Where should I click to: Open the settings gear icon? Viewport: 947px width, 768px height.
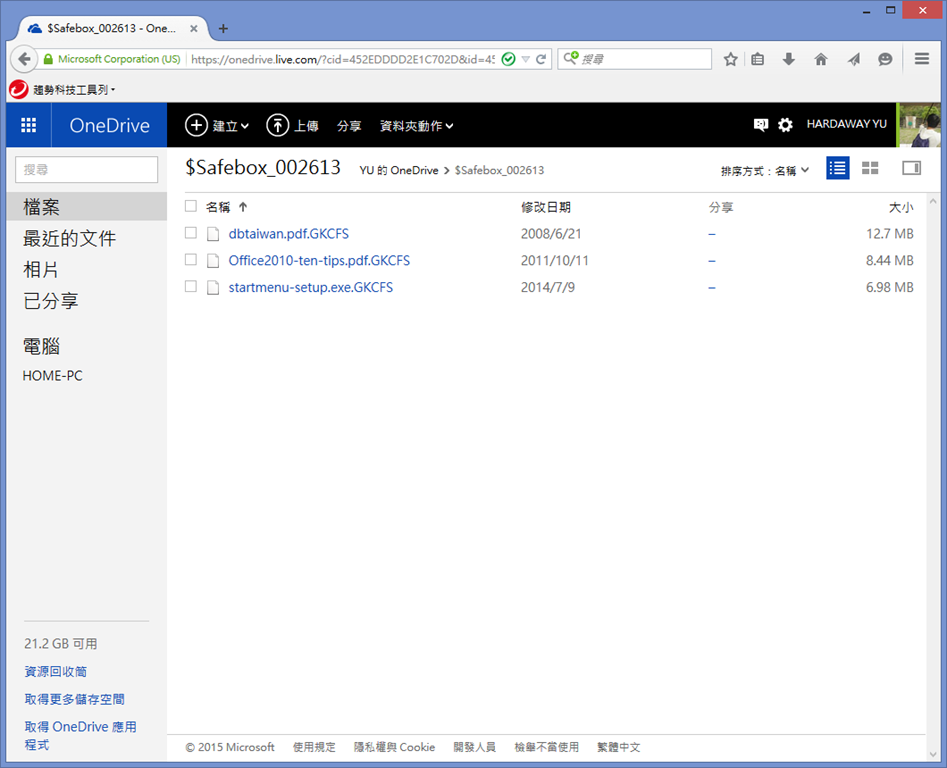point(785,125)
